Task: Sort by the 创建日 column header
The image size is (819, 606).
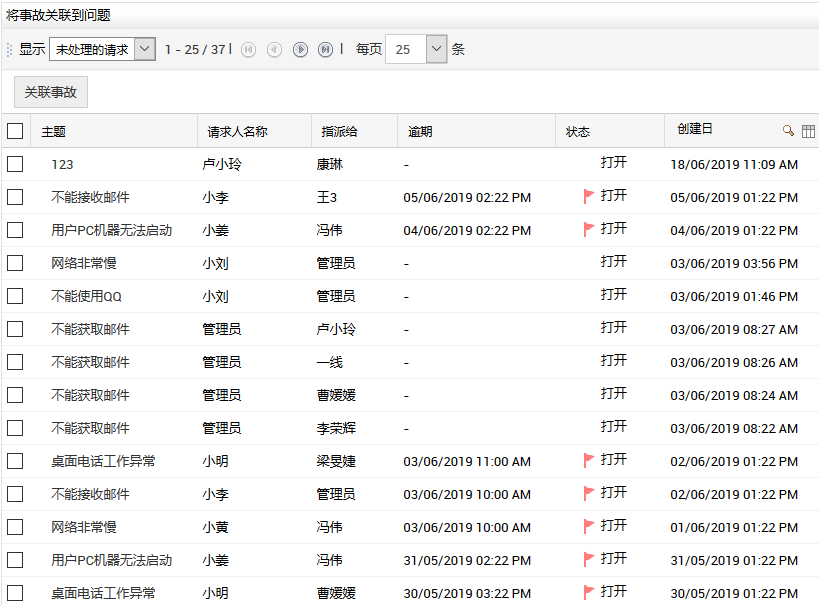Action: click(x=694, y=129)
